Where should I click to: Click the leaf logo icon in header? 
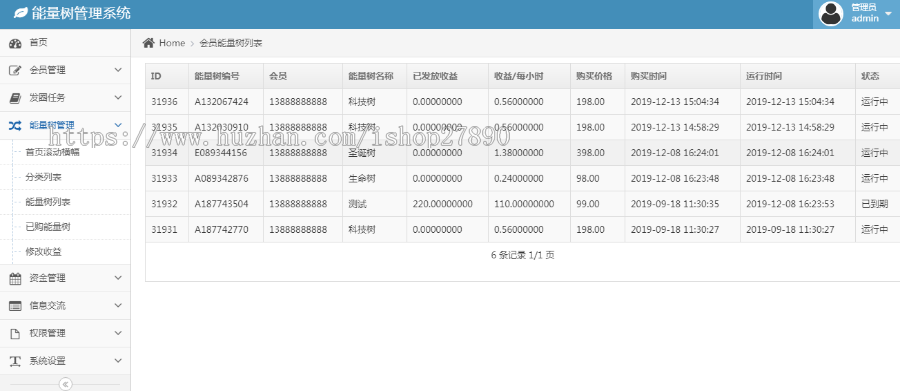[x=21, y=13]
